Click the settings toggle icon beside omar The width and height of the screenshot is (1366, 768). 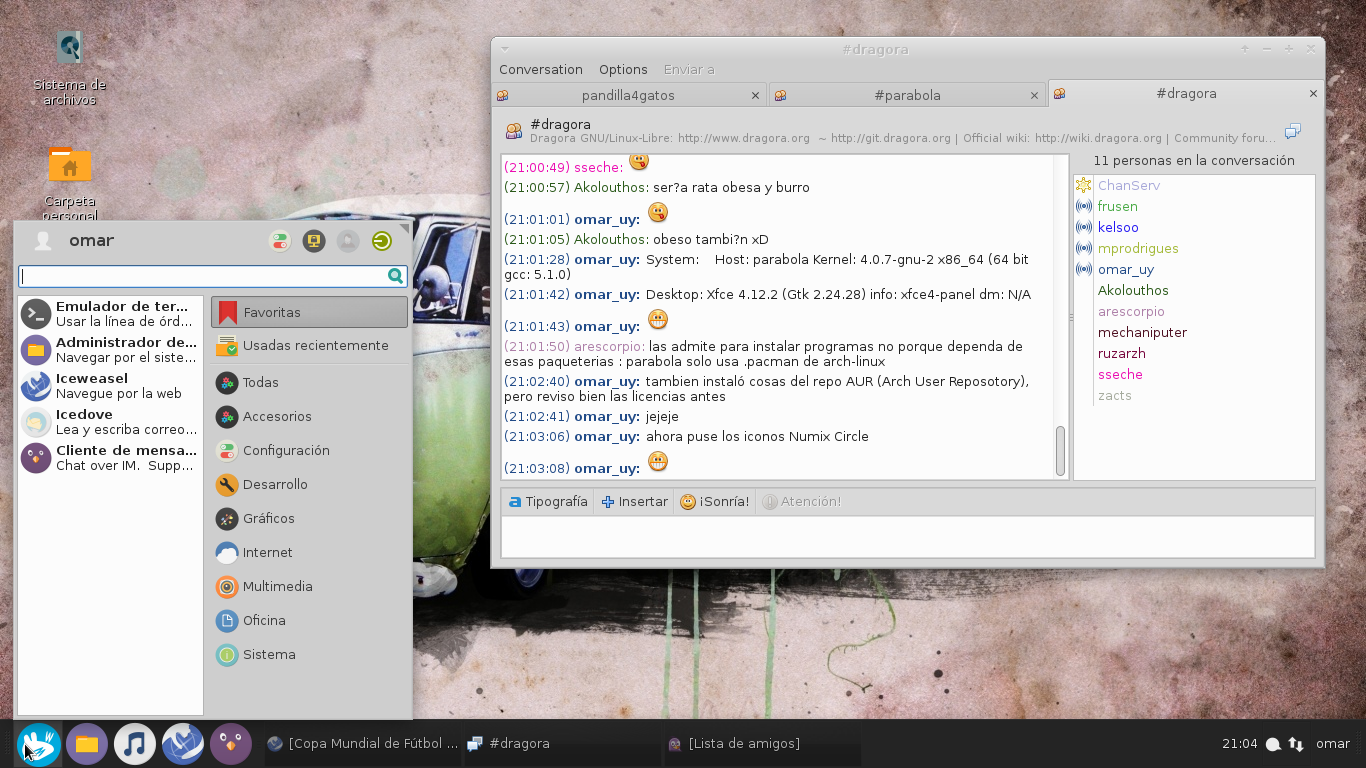click(280, 241)
